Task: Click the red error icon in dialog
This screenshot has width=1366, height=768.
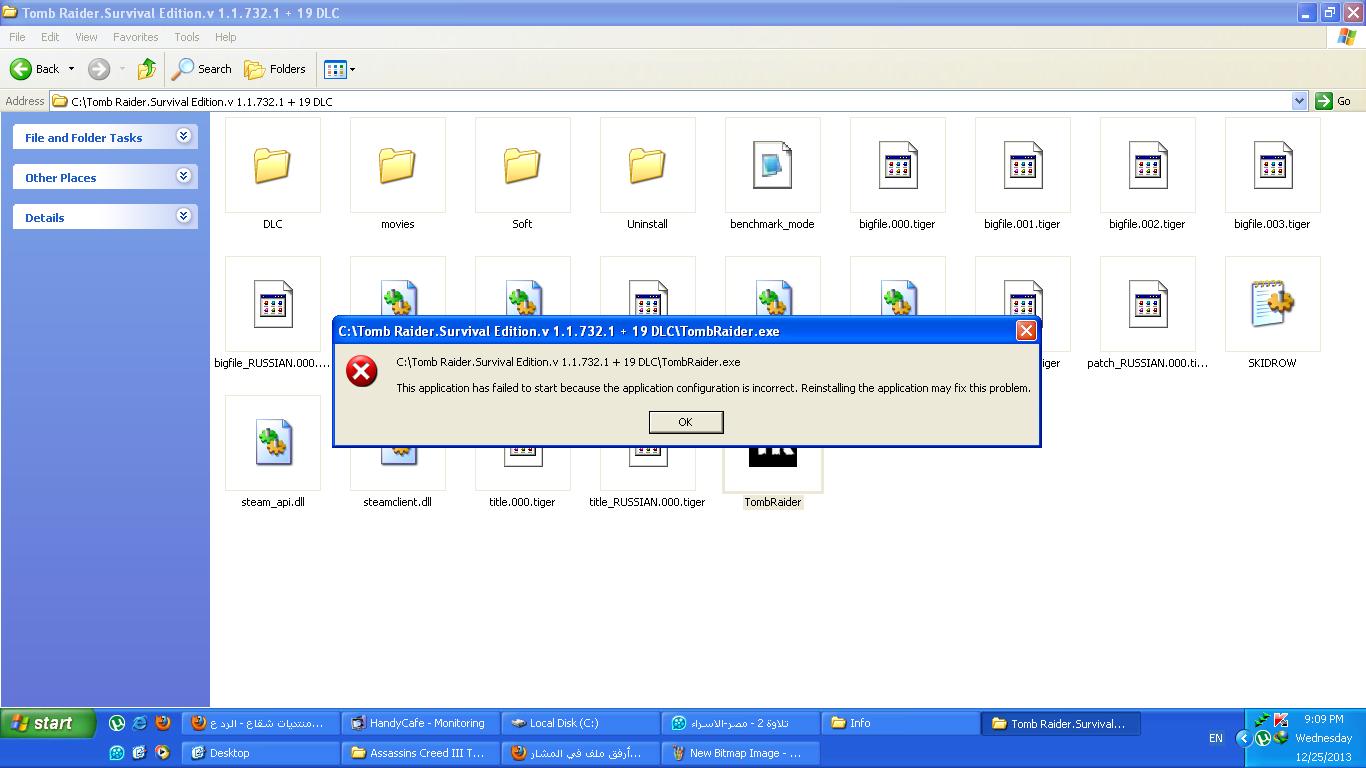Action: 362,372
